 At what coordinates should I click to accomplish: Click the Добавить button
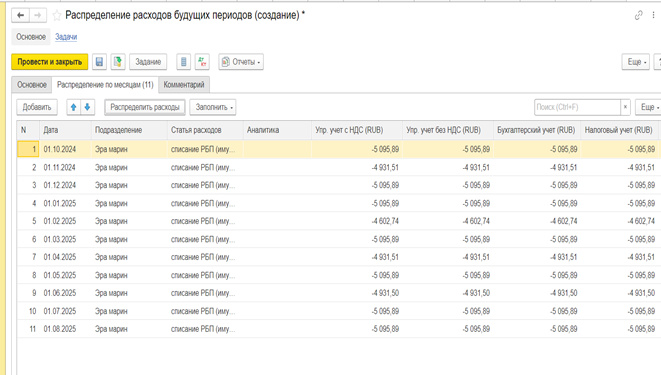click(x=37, y=107)
